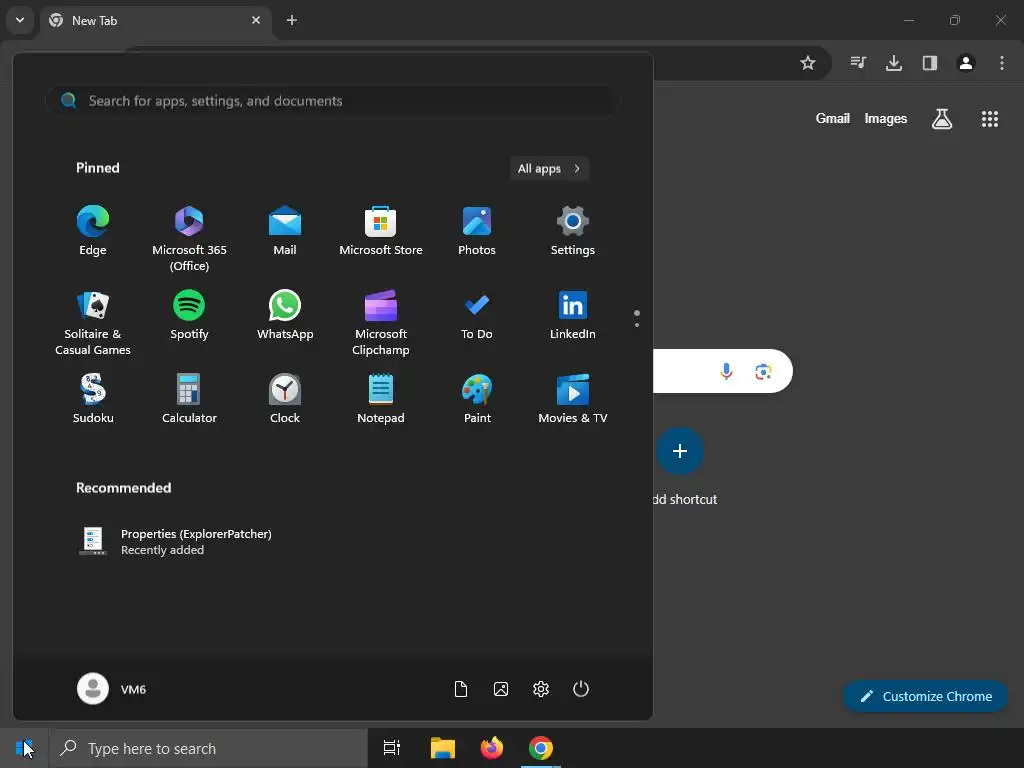Image resolution: width=1024 pixels, height=768 pixels.
Task: Toggle Chrome side panel
Action: tap(930, 63)
